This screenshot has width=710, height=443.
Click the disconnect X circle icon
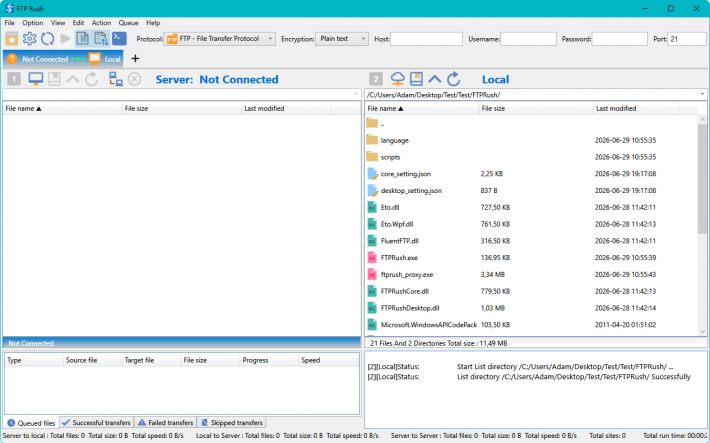(x=134, y=79)
